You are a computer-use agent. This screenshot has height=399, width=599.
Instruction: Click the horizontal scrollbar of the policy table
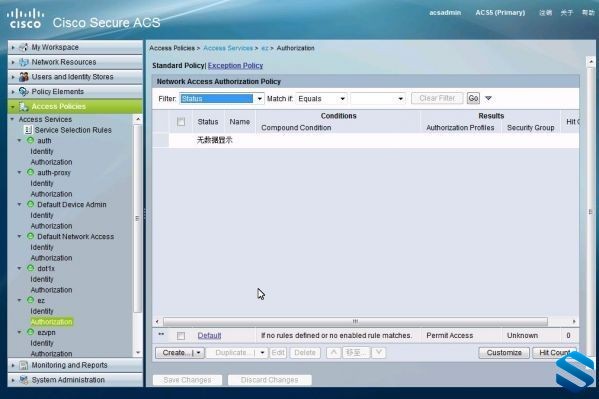pos(355,321)
